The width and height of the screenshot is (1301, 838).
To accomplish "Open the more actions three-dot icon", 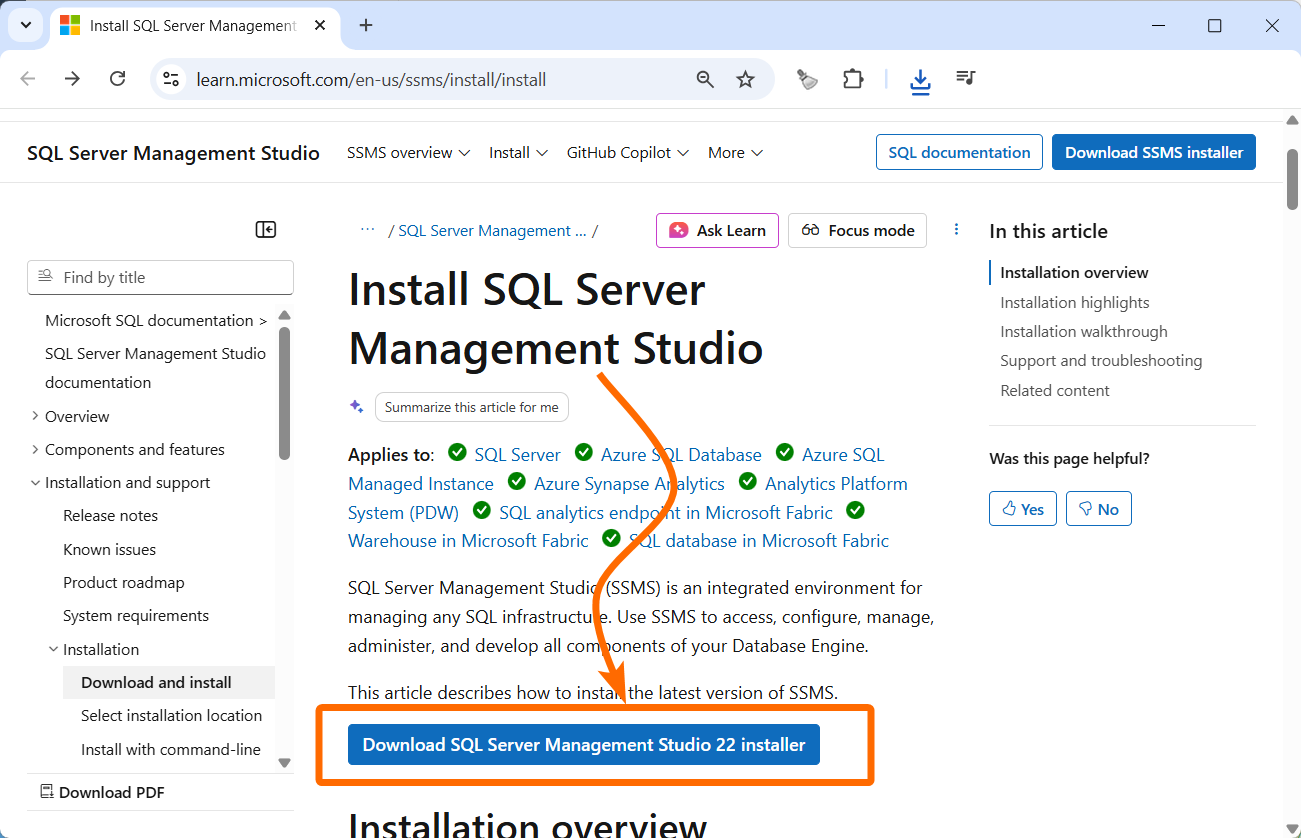I will (956, 230).
